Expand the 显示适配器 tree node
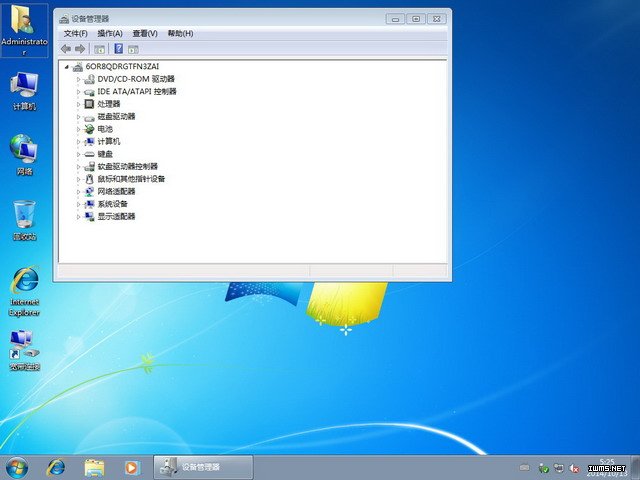 79,216
